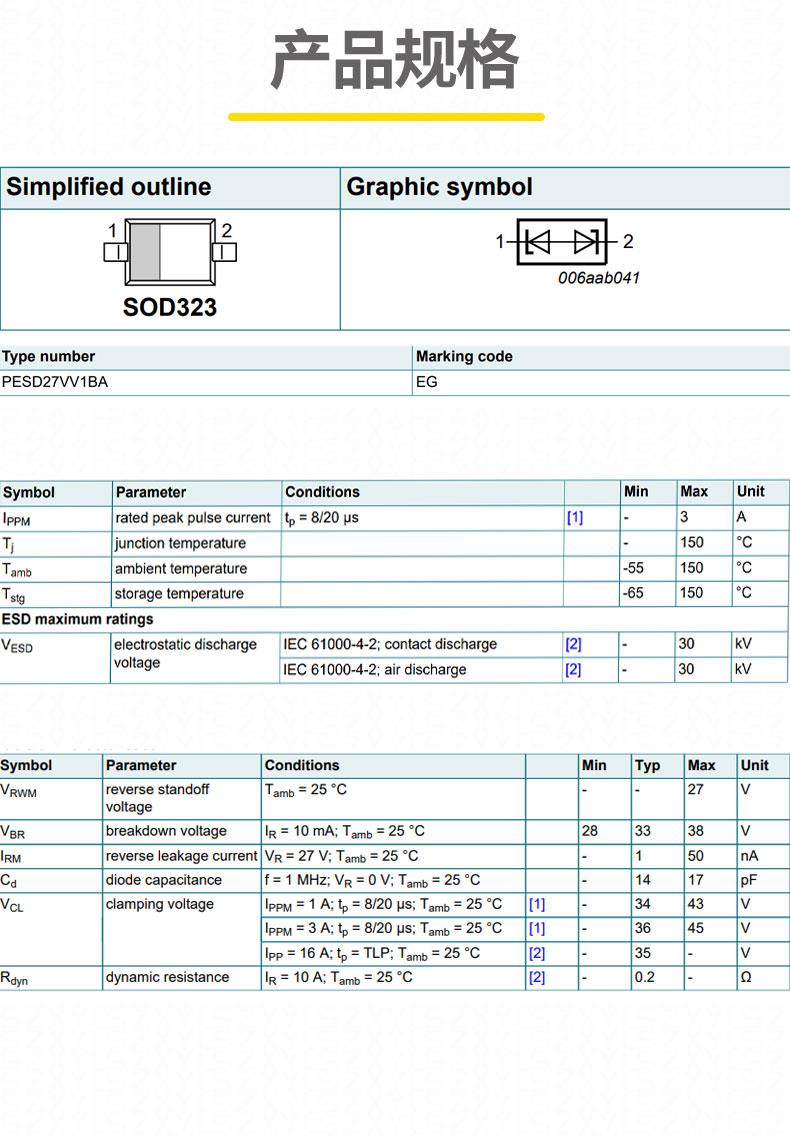Select 'rated peak pulse current' parameter
Image resolution: width=790 pixels, height=1136 pixels.
coord(193,518)
